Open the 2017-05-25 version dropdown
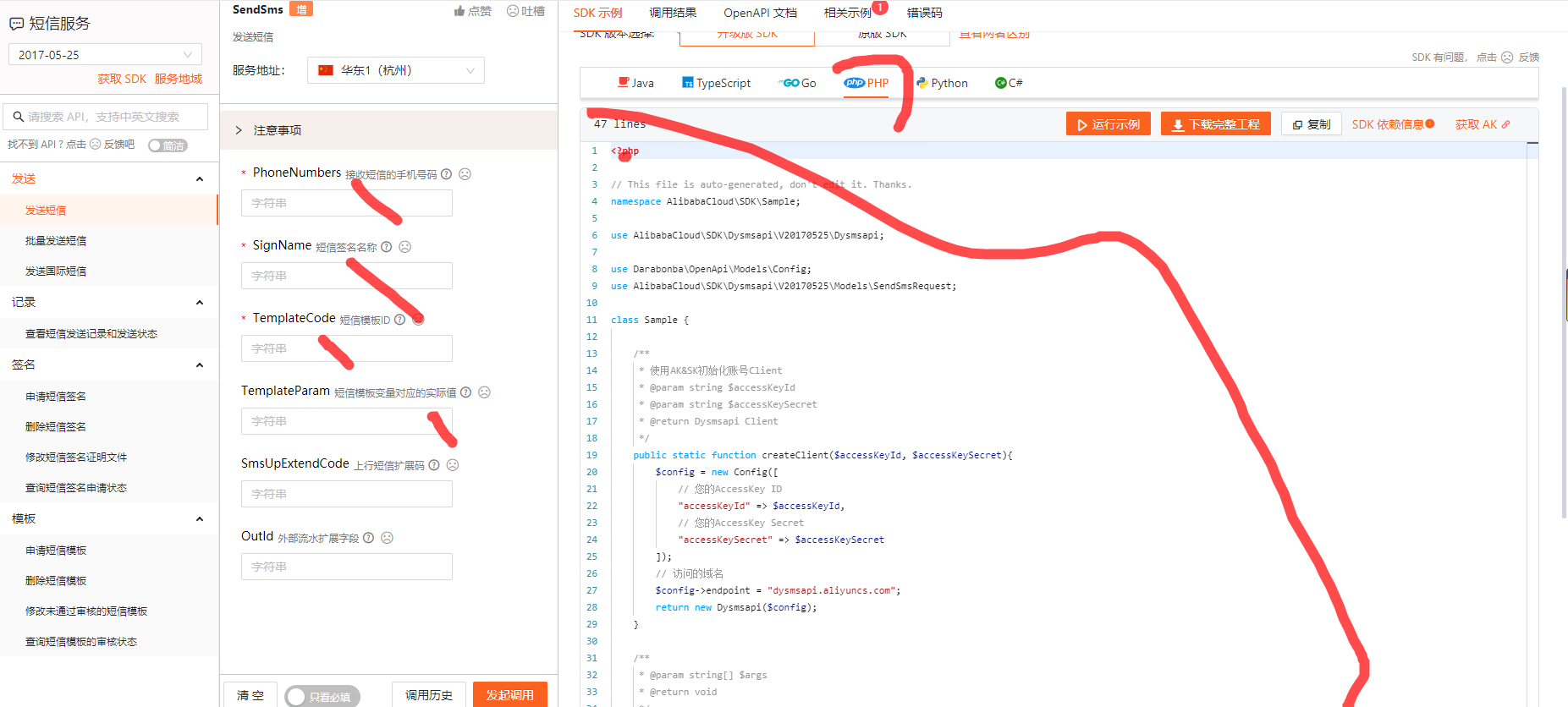 click(x=105, y=55)
